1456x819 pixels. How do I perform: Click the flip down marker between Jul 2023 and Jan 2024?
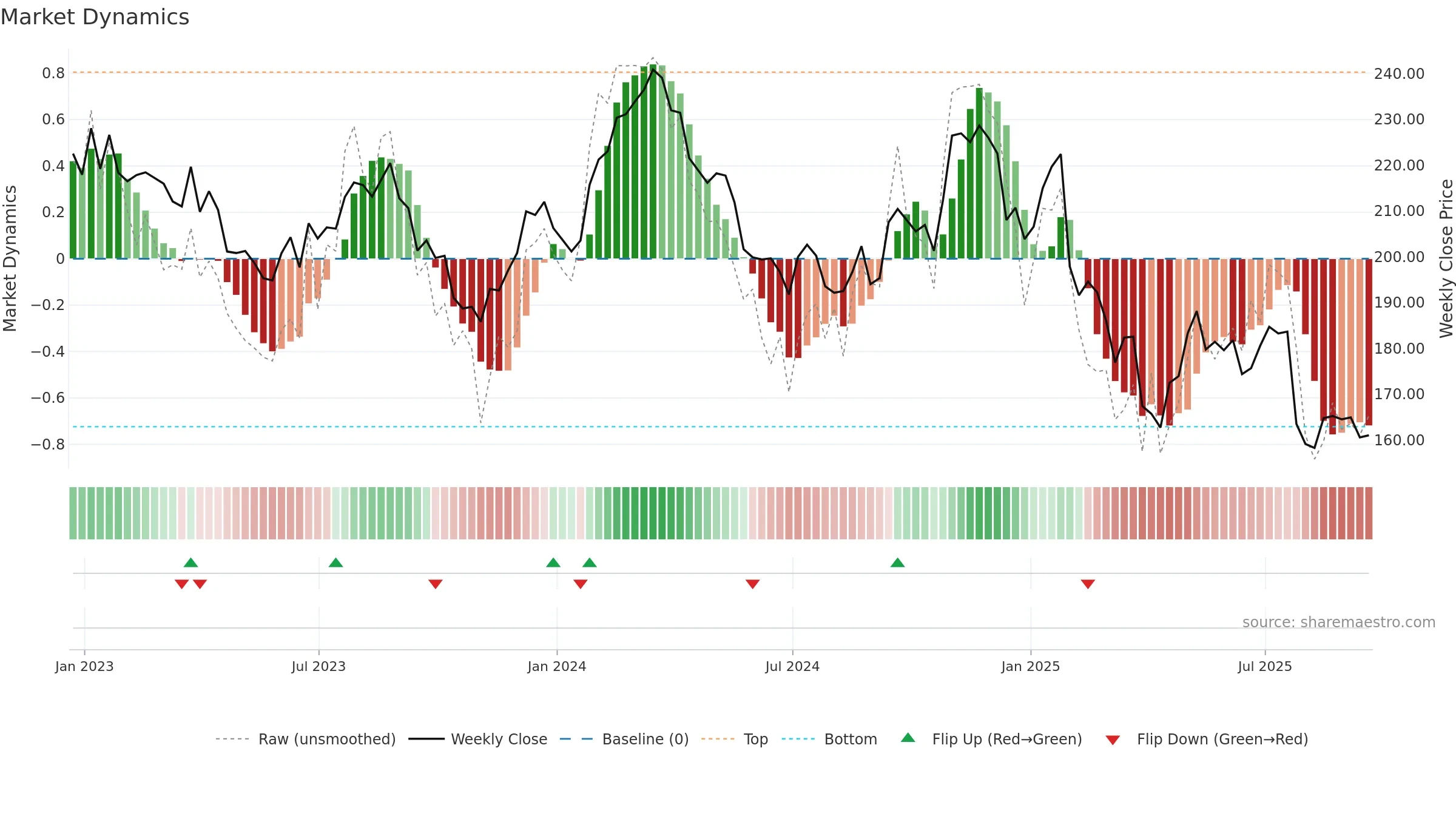[x=436, y=584]
